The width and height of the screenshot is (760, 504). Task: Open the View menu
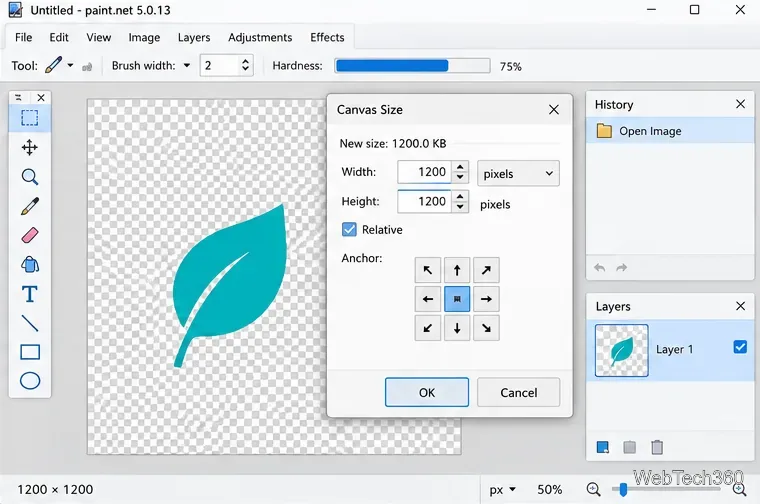98,37
